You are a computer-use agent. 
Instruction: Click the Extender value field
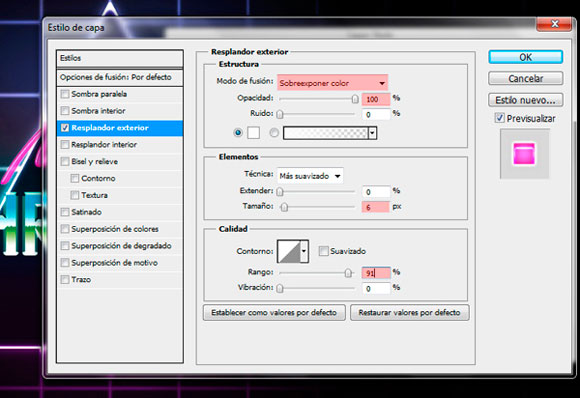tap(376, 192)
